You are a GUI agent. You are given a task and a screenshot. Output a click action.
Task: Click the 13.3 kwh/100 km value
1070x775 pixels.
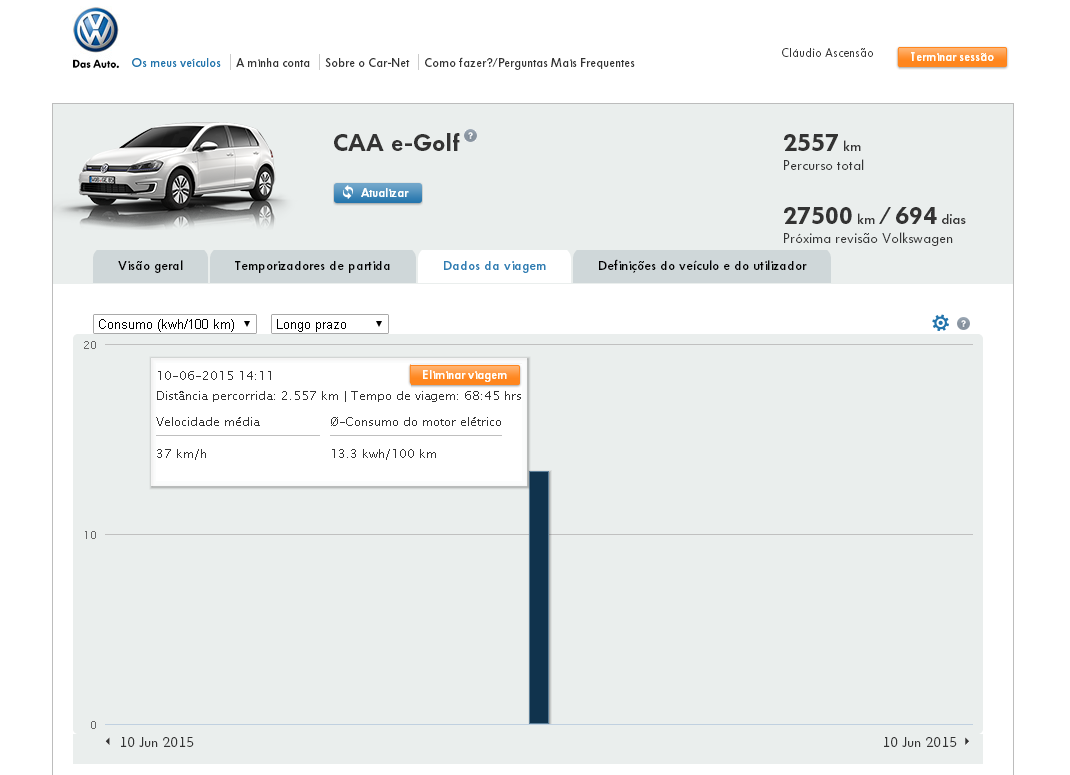384,454
